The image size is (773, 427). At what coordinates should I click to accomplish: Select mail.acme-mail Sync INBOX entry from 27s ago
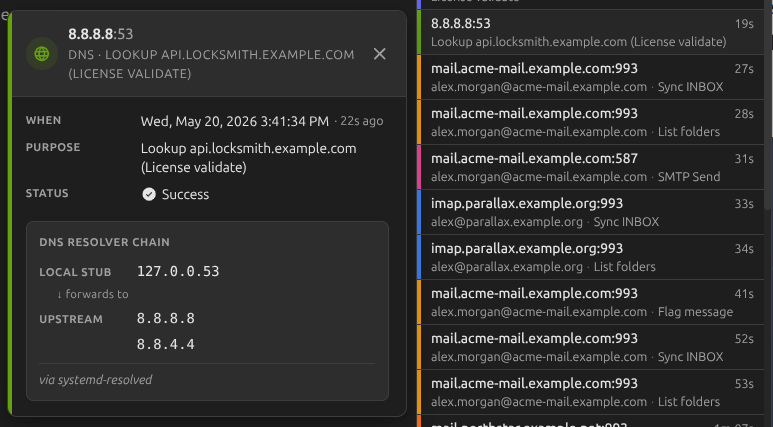pos(591,77)
